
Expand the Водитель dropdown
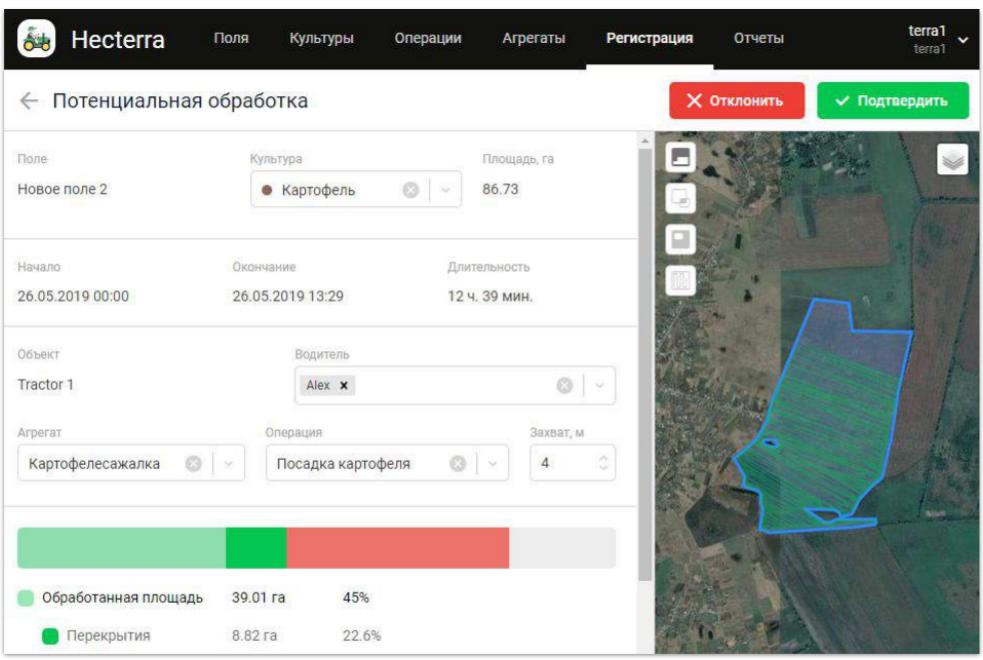tap(599, 385)
